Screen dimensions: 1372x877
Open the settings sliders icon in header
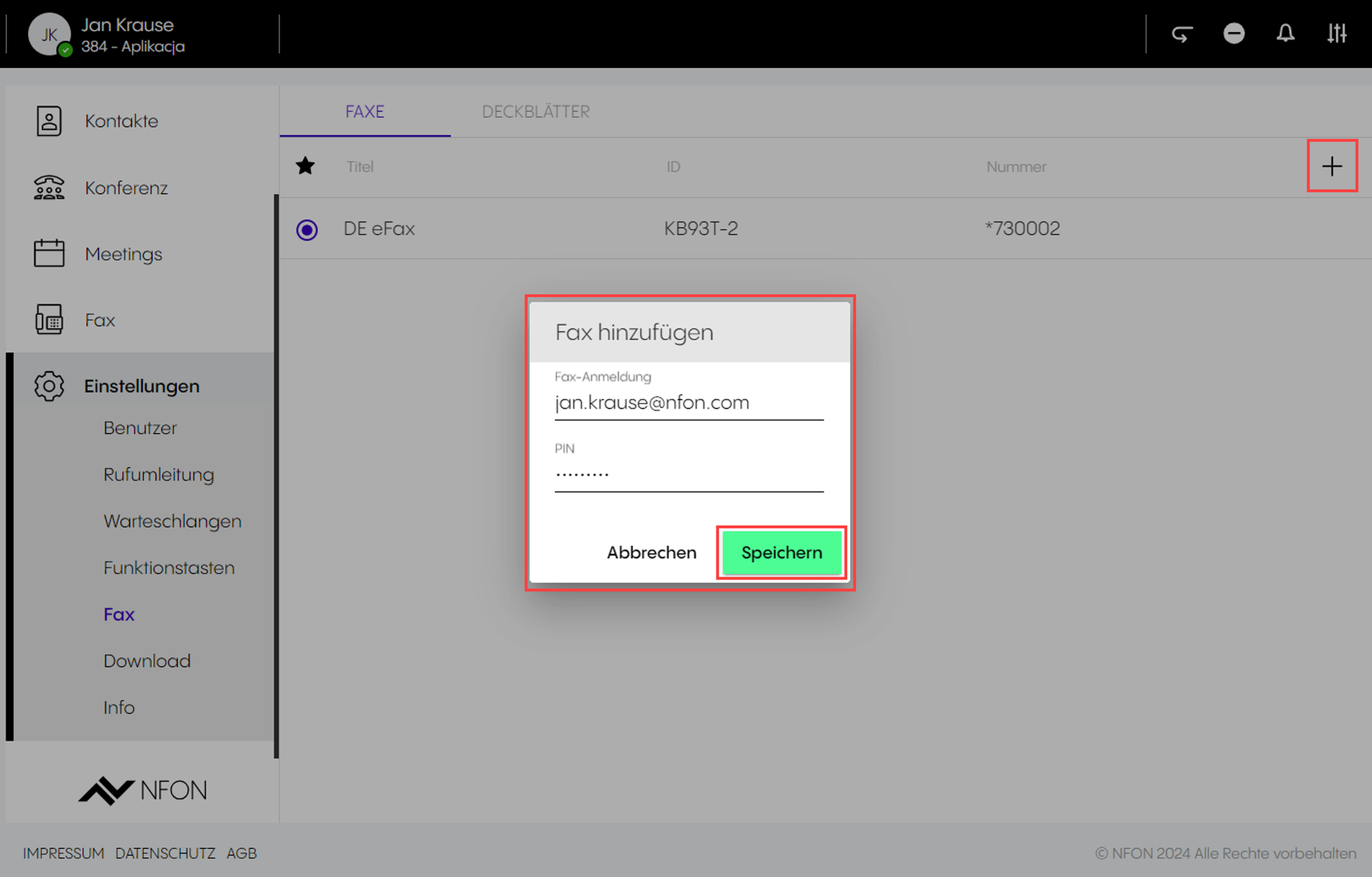[x=1336, y=34]
